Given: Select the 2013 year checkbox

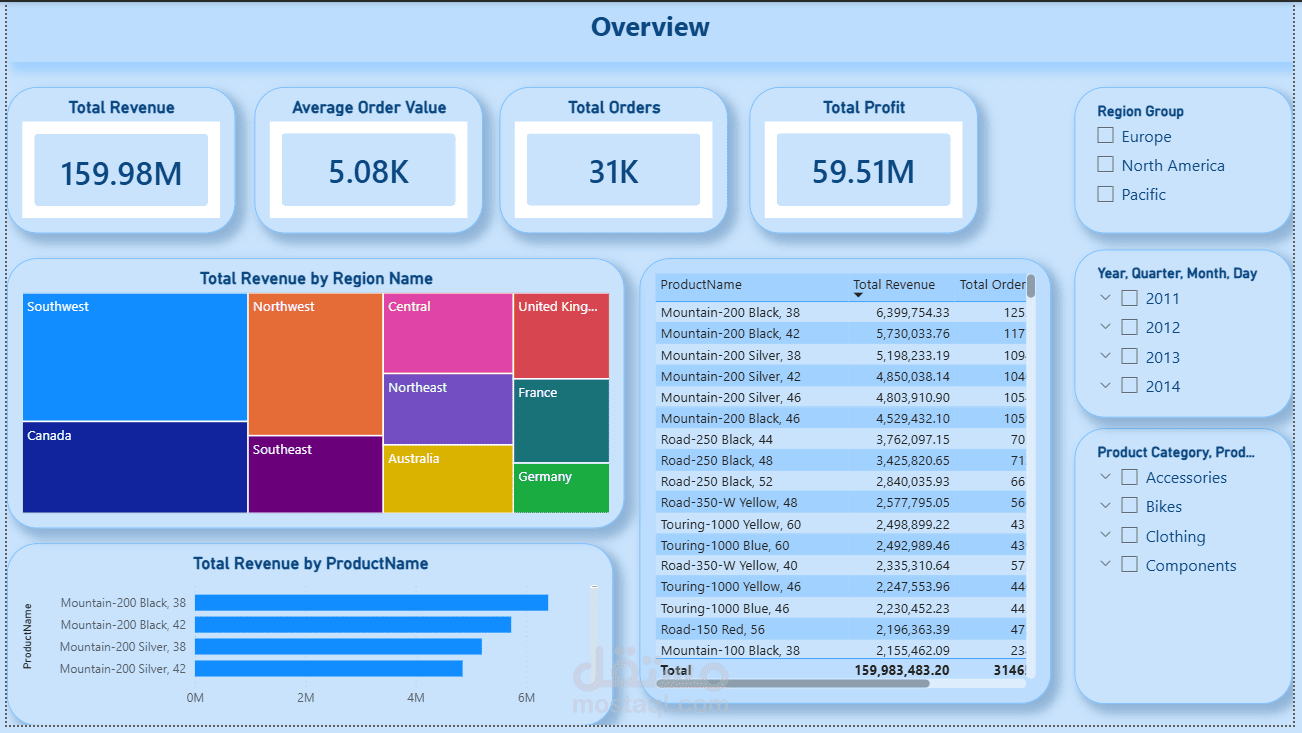Looking at the screenshot, I should point(1129,356).
